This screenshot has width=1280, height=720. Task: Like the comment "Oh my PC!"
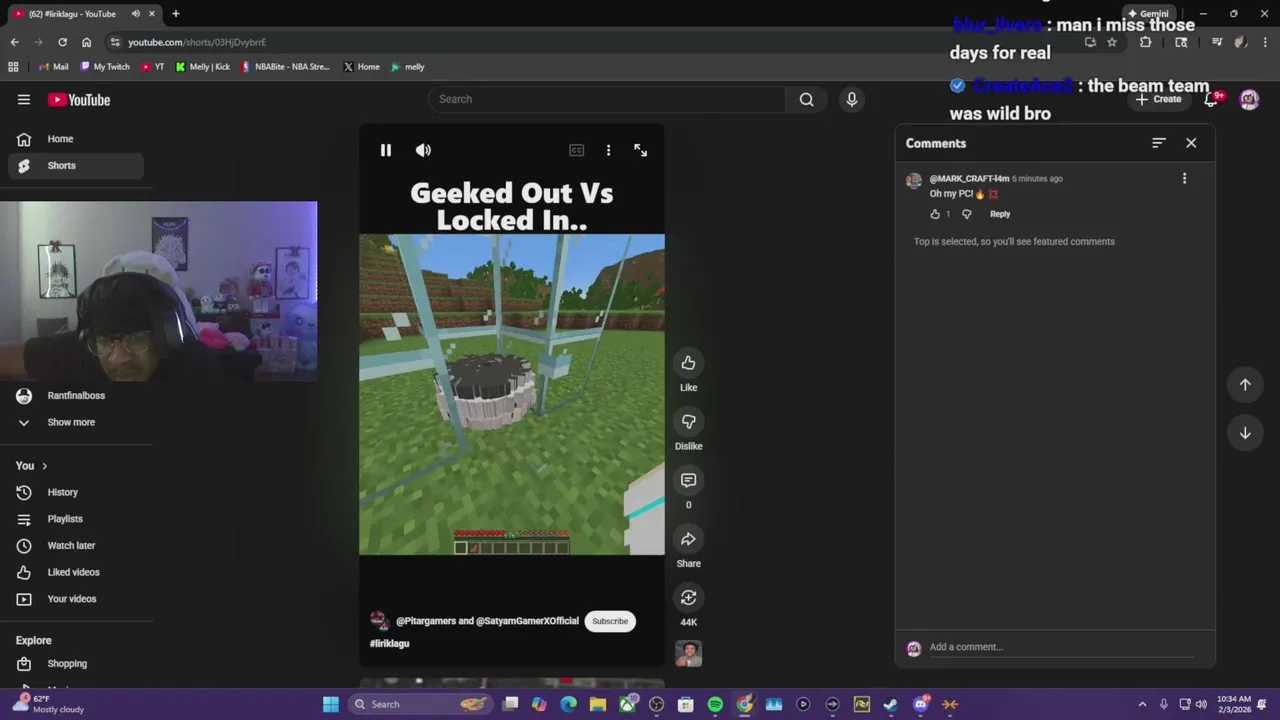pos(935,214)
